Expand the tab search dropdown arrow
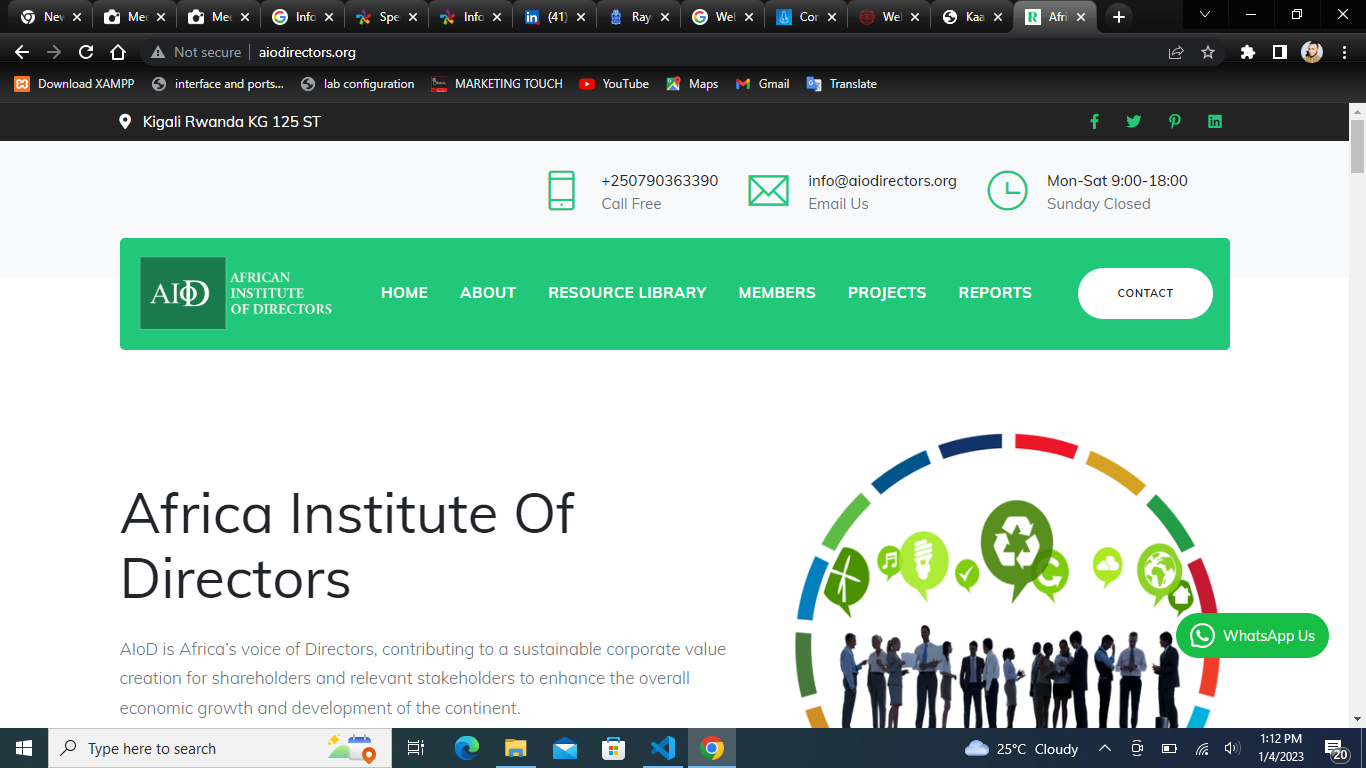1366x768 pixels. point(1205,16)
